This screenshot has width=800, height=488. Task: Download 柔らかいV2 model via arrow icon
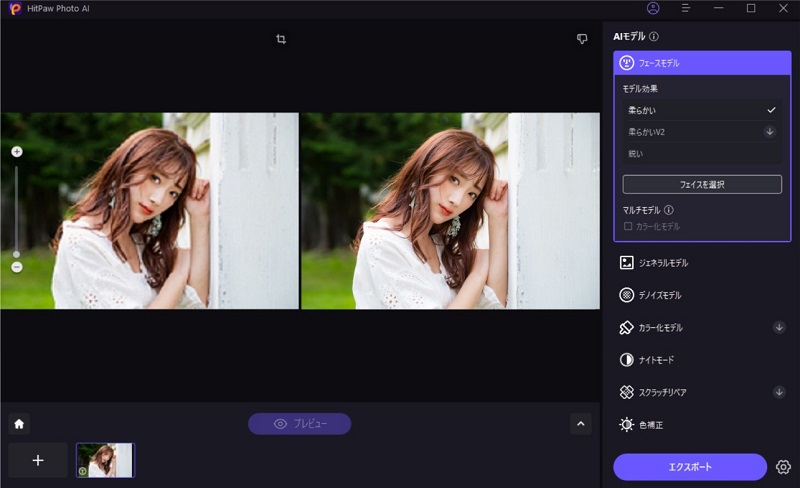tap(770, 132)
